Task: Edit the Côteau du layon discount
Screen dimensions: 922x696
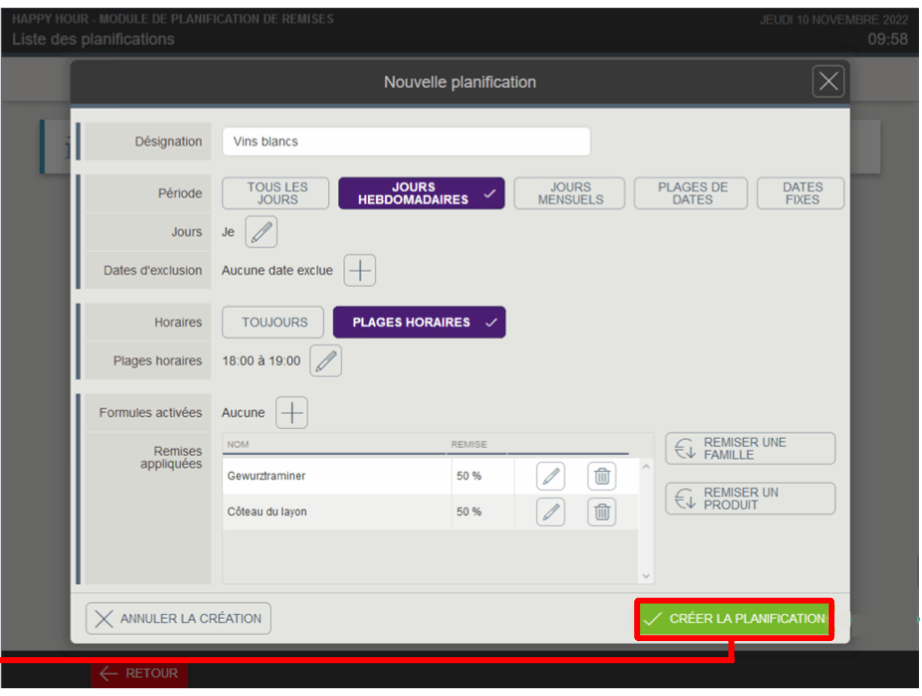Action: click(550, 512)
